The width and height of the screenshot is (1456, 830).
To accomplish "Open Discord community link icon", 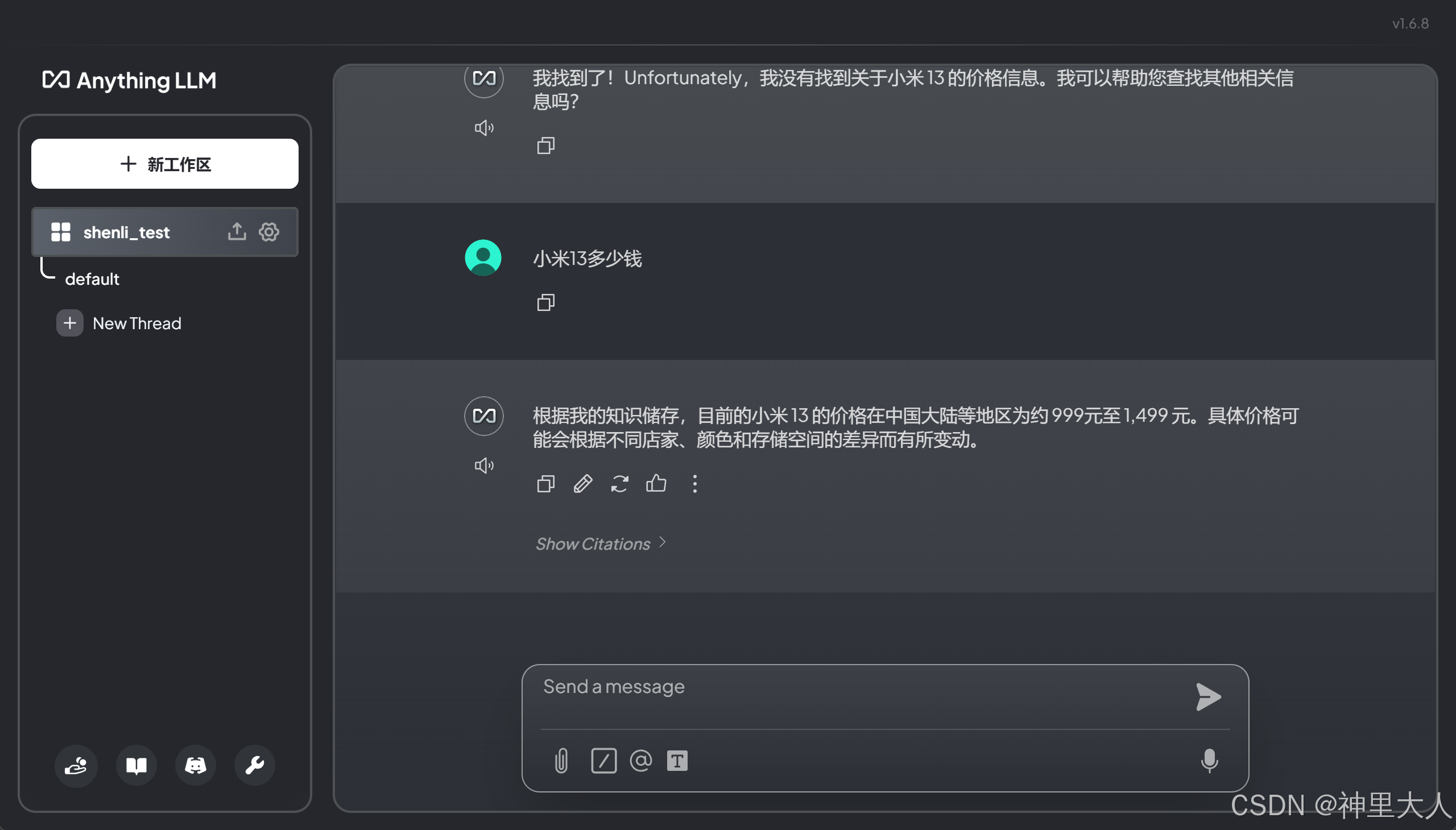I will [x=195, y=765].
